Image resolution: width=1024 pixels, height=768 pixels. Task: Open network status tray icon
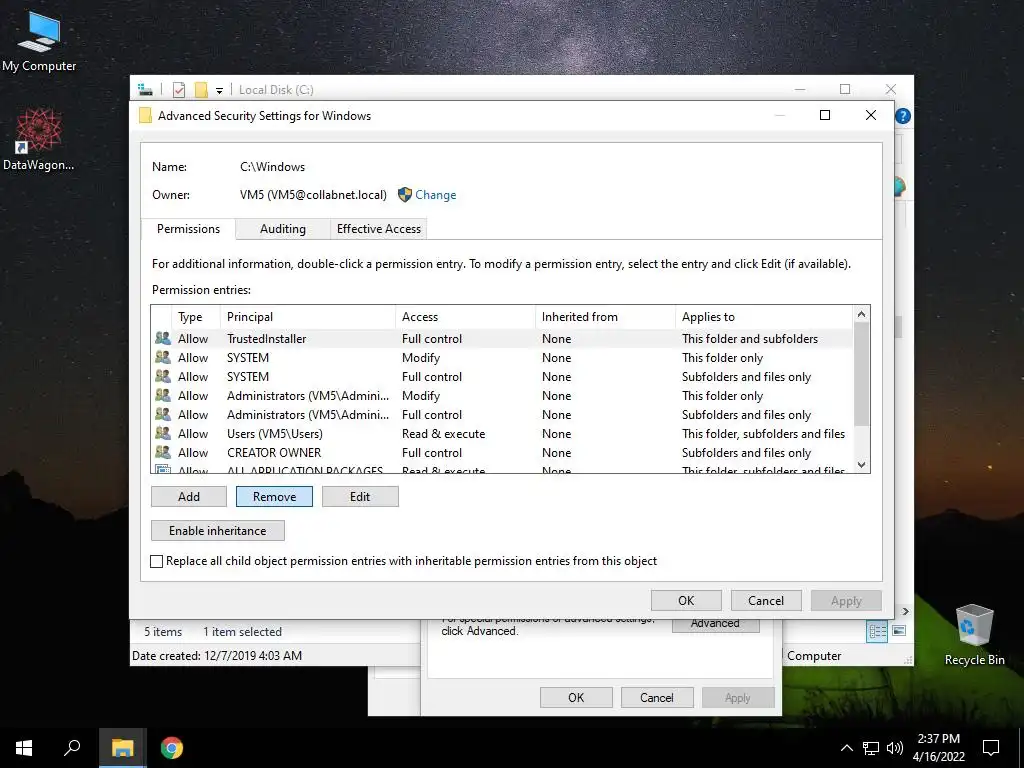point(871,748)
